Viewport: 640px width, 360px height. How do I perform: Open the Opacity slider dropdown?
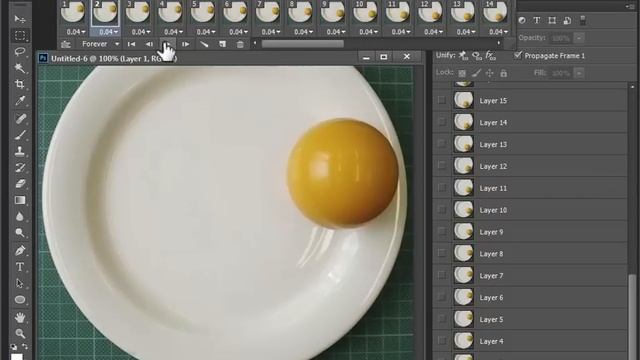[x=579, y=38]
